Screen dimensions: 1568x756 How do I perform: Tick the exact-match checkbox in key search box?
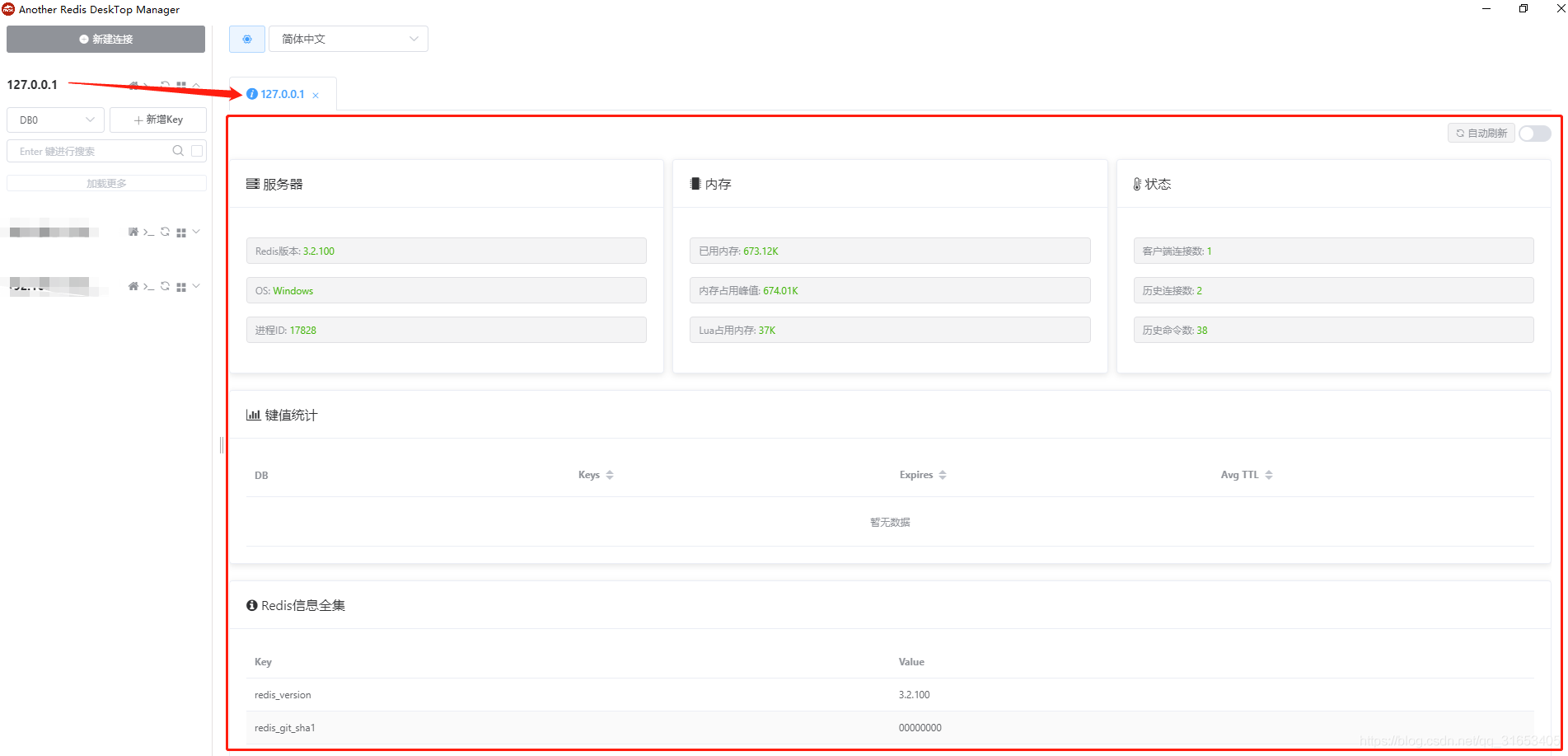click(x=197, y=151)
